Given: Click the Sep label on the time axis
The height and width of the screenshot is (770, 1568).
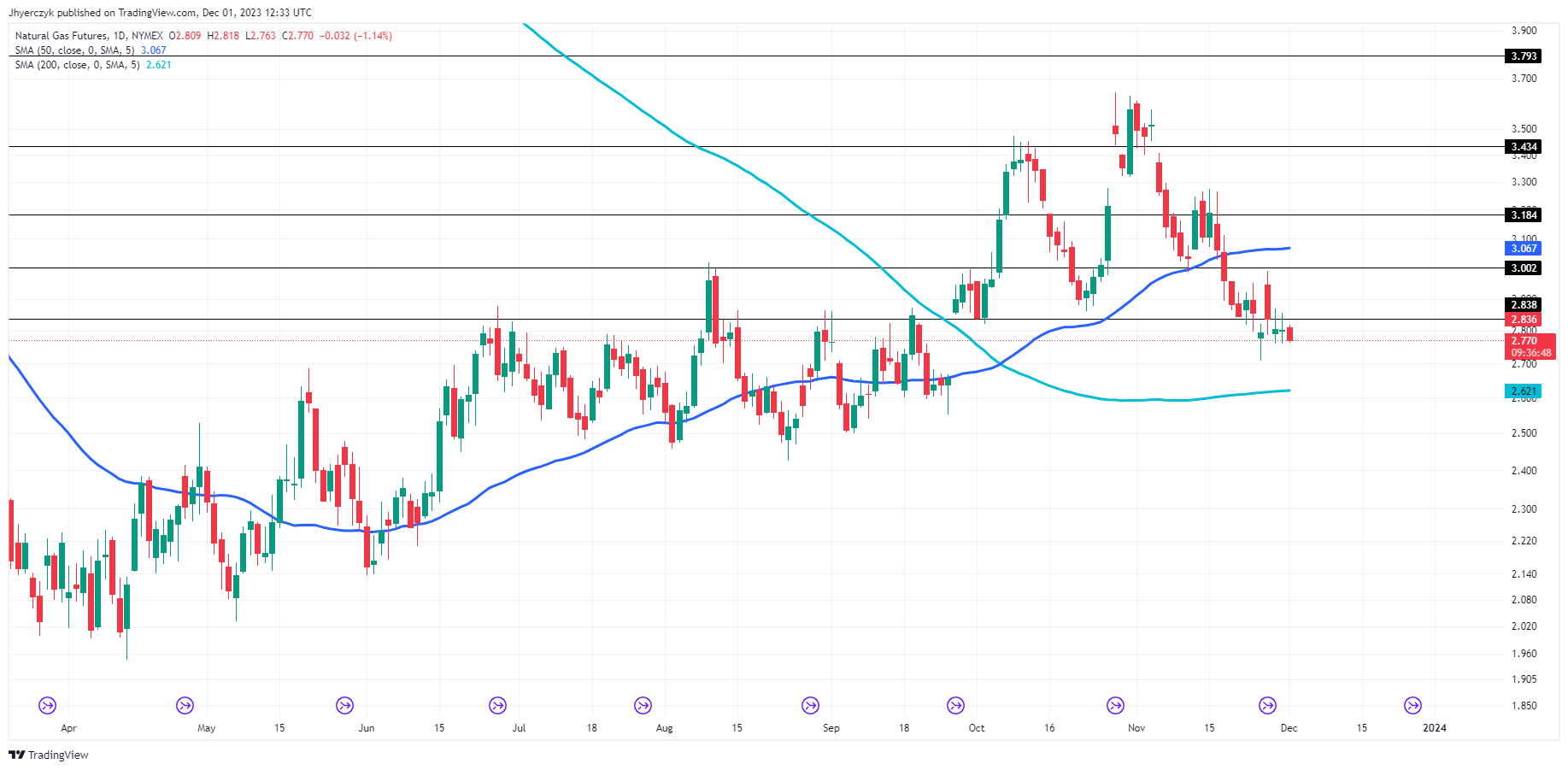Looking at the screenshot, I should [x=831, y=728].
